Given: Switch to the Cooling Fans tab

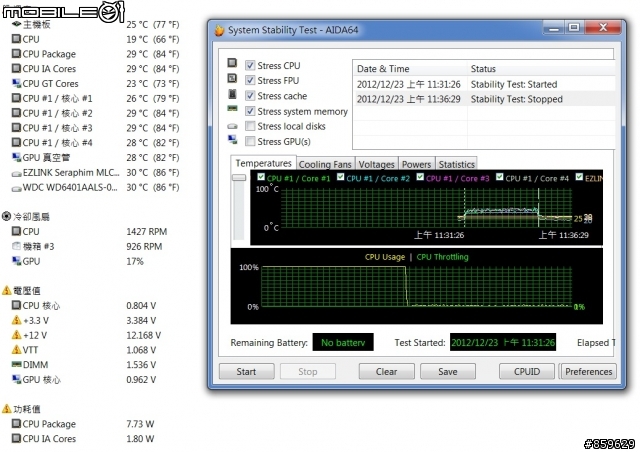Looking at the screenshot, I should tap(325, 164).
